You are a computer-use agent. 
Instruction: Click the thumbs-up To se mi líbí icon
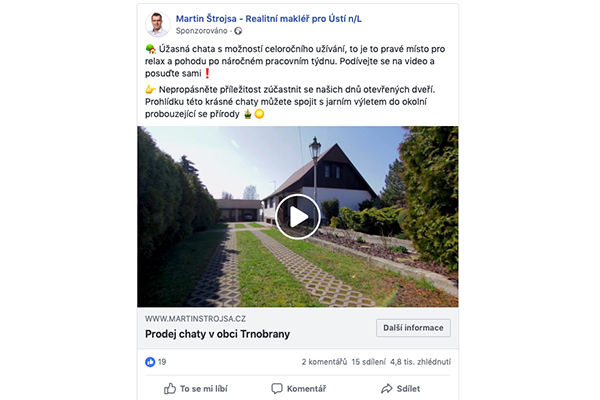tap(170, 389)
